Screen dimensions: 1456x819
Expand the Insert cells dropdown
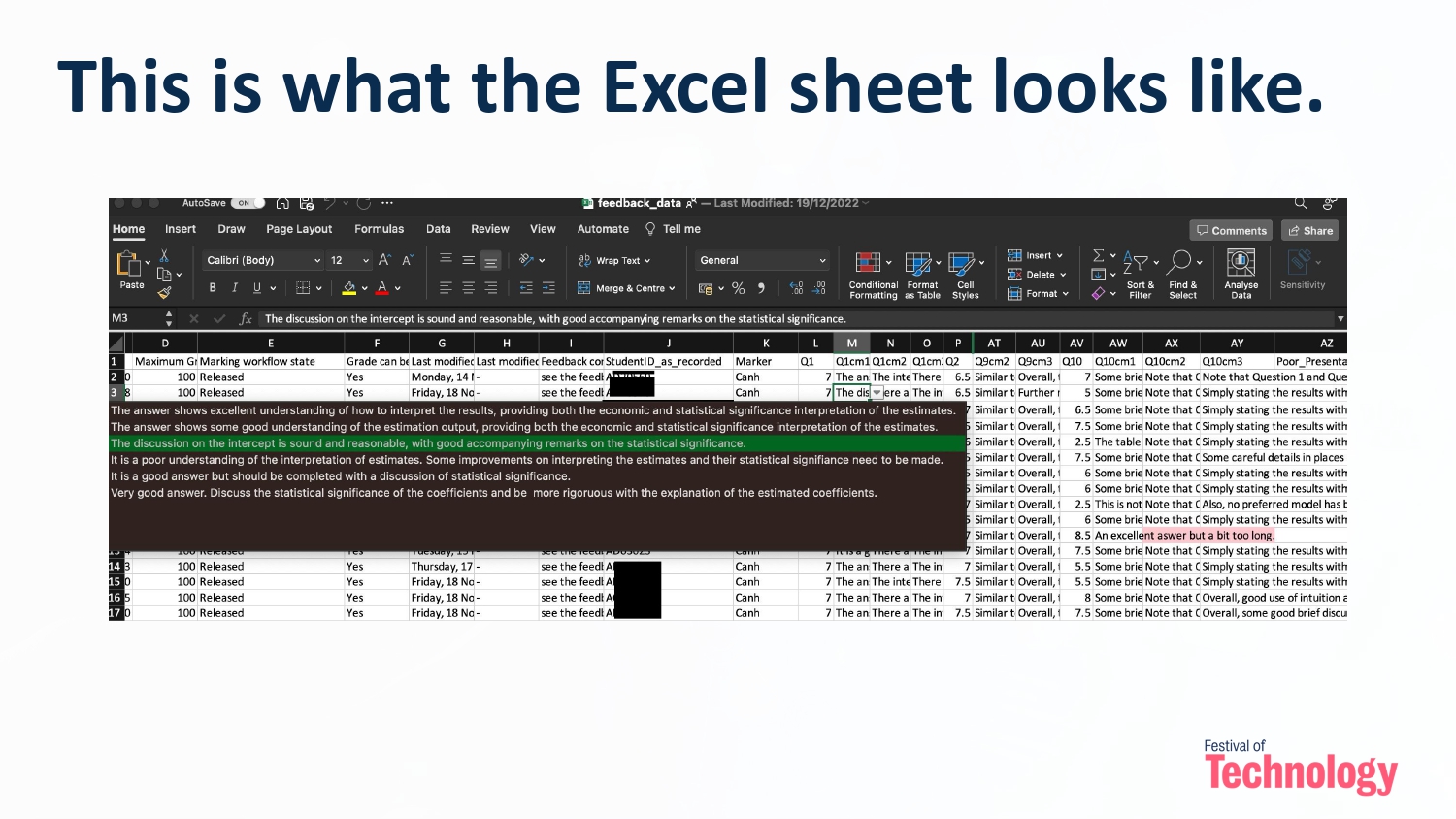coord(1060,256)
